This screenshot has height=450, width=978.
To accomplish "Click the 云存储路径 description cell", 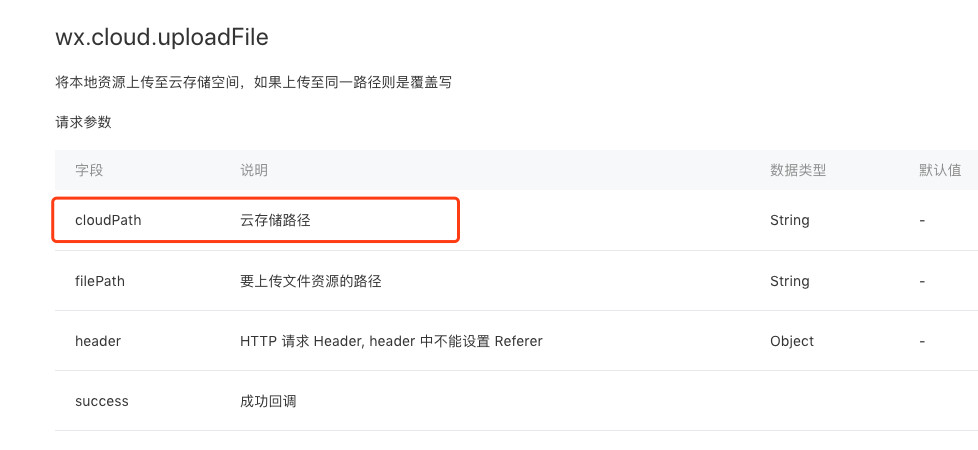I will click(x=275, y=220).
